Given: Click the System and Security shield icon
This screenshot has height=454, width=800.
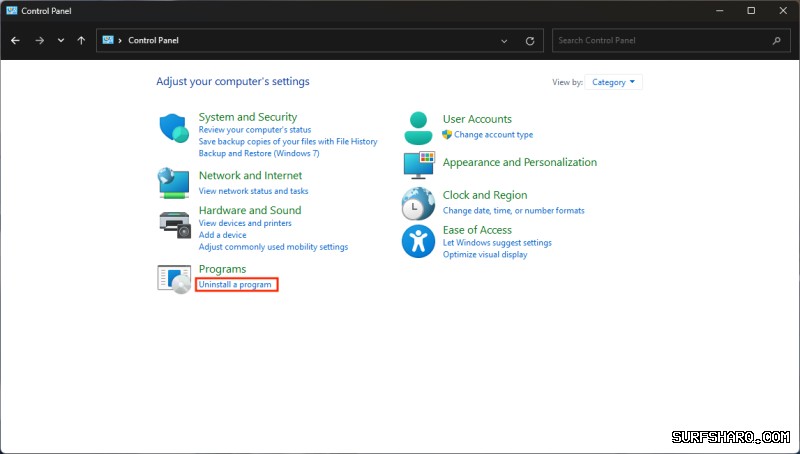Looking at the screenshot, I should click(174, 128).
